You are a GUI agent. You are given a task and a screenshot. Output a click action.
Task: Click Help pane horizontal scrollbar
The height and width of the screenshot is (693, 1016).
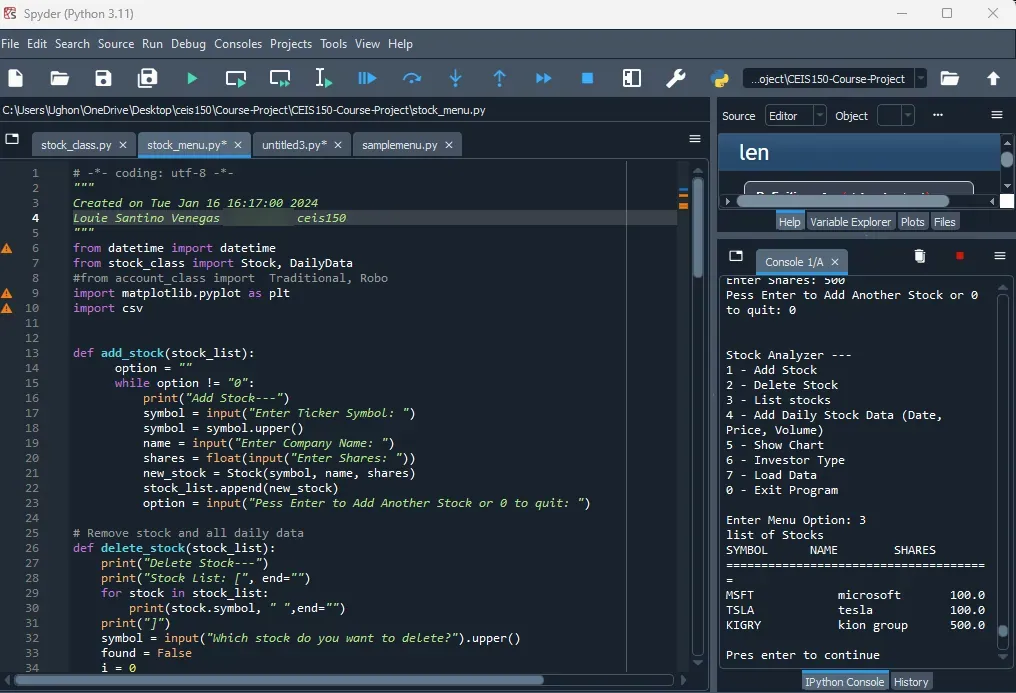click(842, 201)
